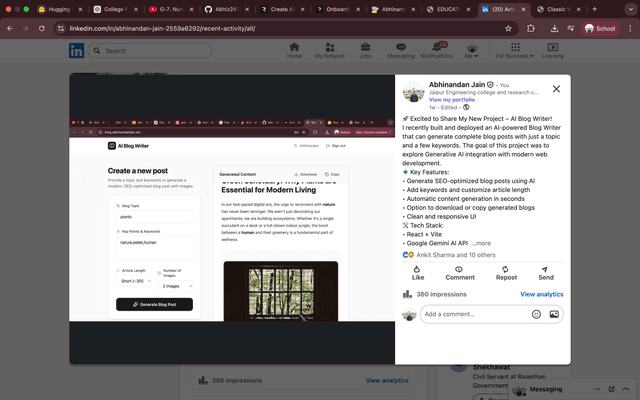Image resolution: width=640 pixels, height=400 pixels.
Task: Click the browser address bar URL
Action: [162, 29]
